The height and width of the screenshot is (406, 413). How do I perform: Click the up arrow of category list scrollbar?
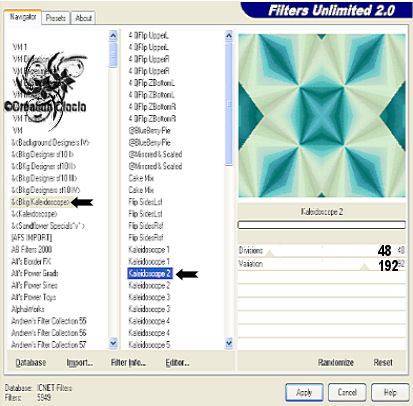tap(113, 36)
